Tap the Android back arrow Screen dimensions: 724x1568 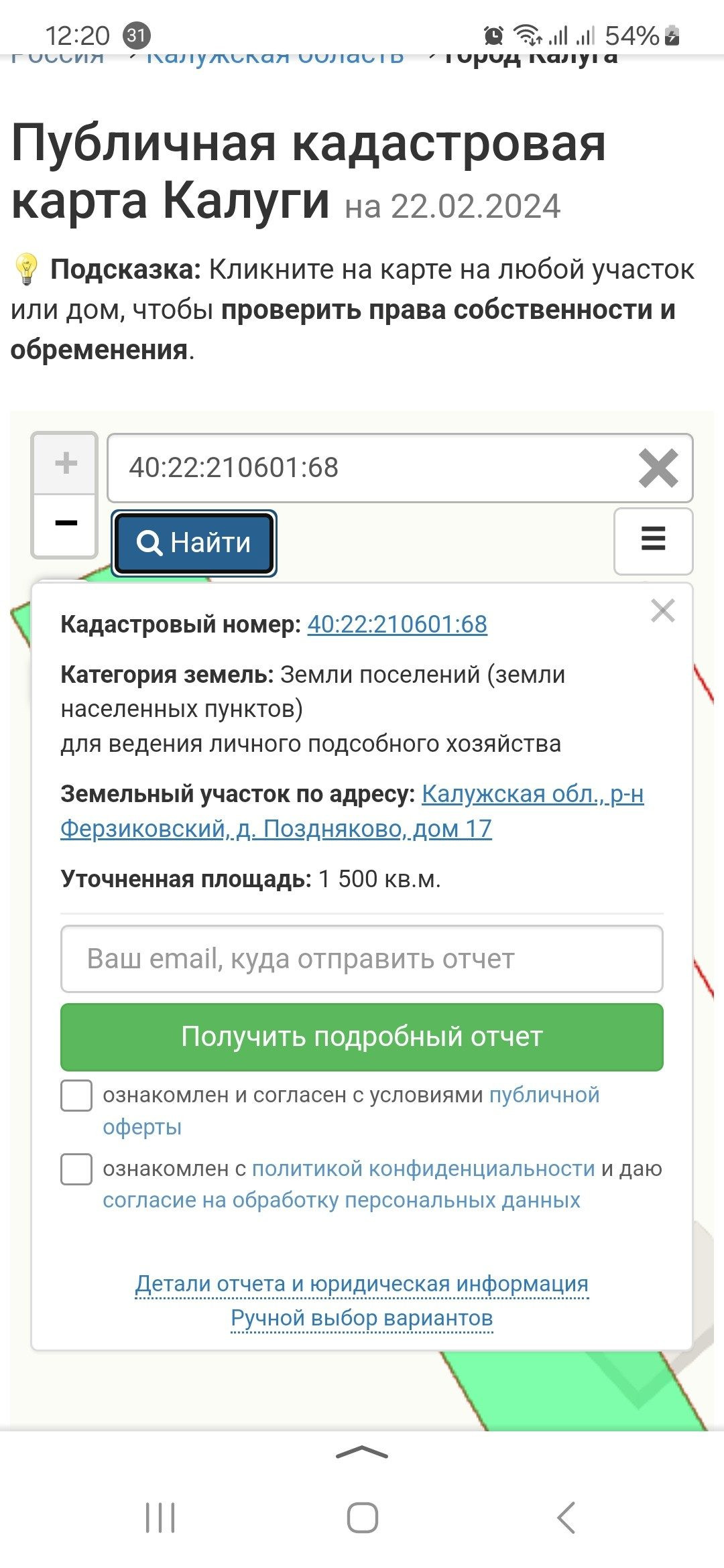tap(566, 1517)
